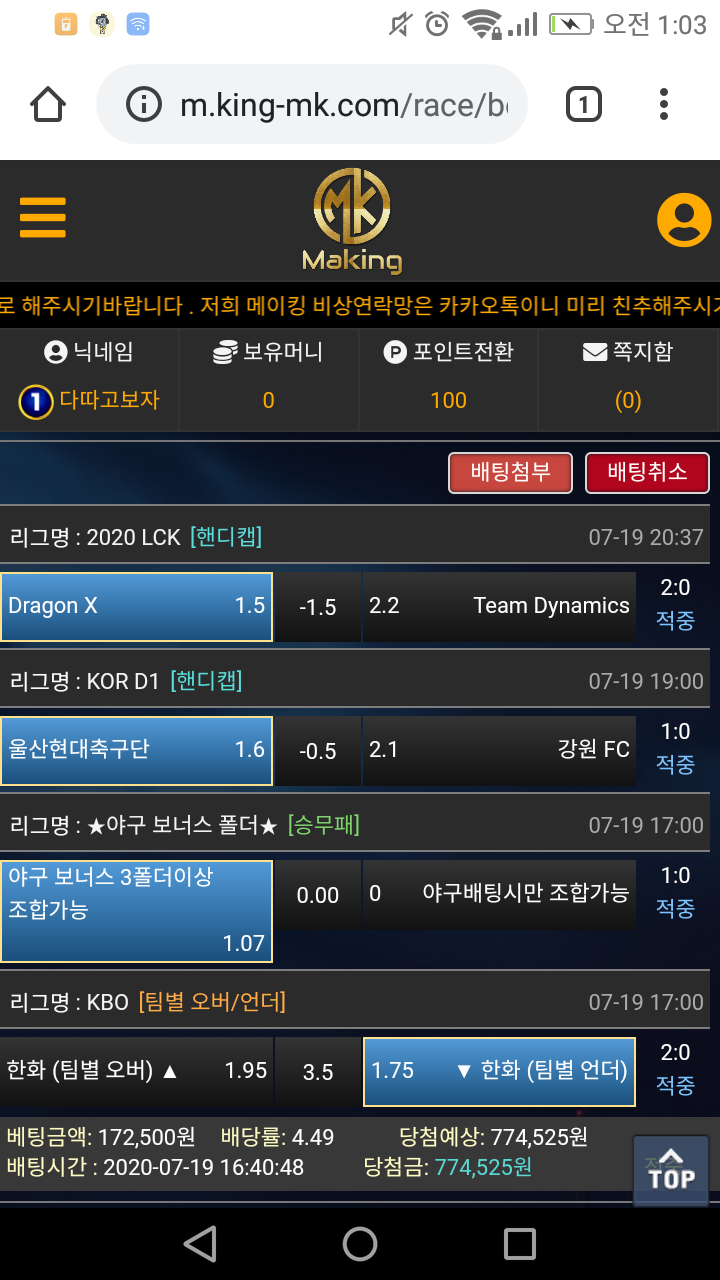The width and height of the screenshot is (720, 1280).
Task: Click the 배팅첨부 button
Action: [510, 473]
